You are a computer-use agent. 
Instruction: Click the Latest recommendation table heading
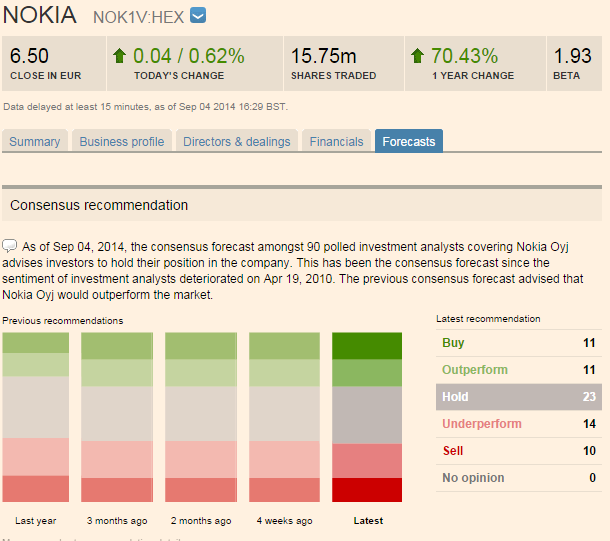(488, 319)
